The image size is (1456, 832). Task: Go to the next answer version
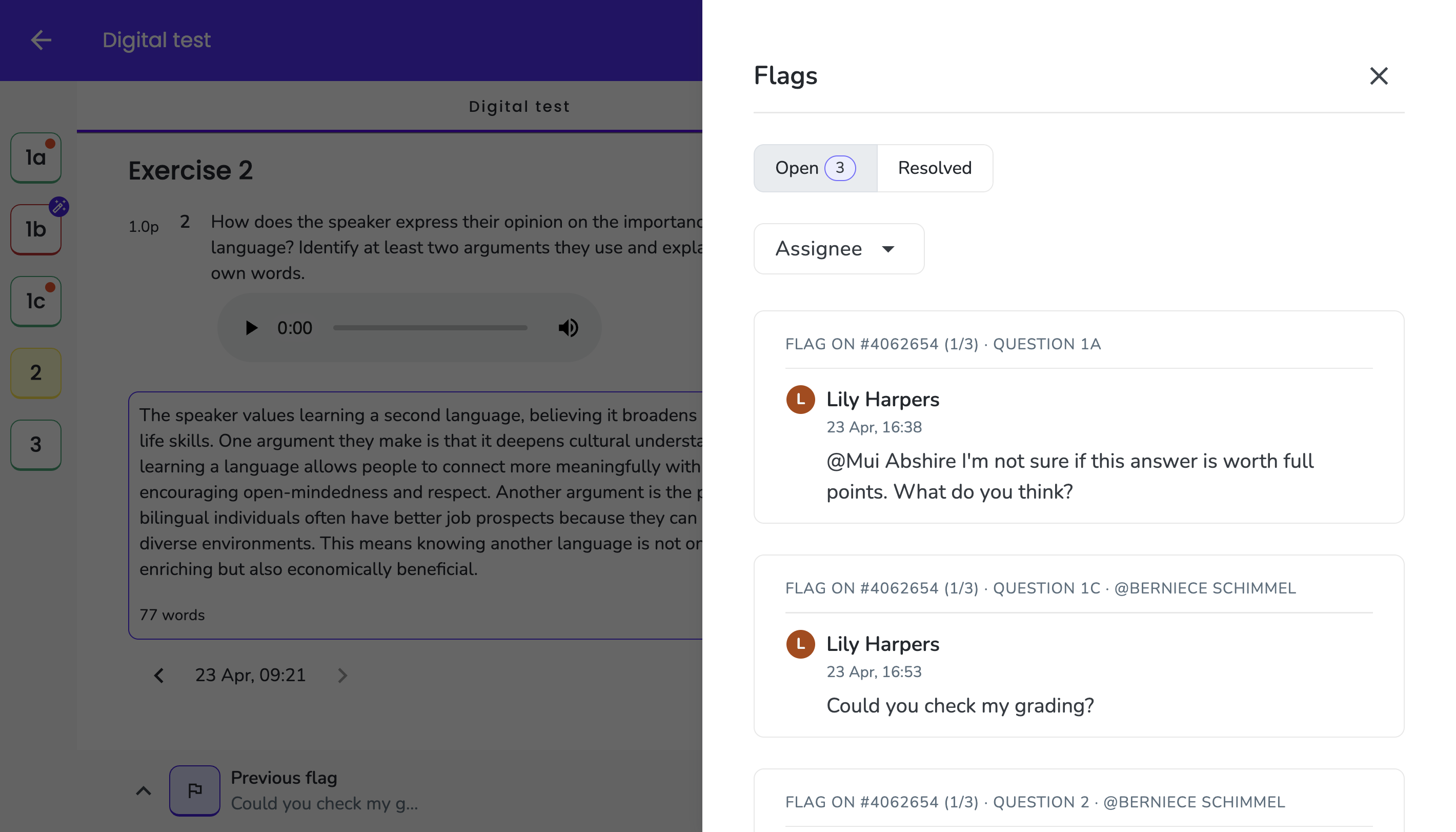(x=342, y=676)
